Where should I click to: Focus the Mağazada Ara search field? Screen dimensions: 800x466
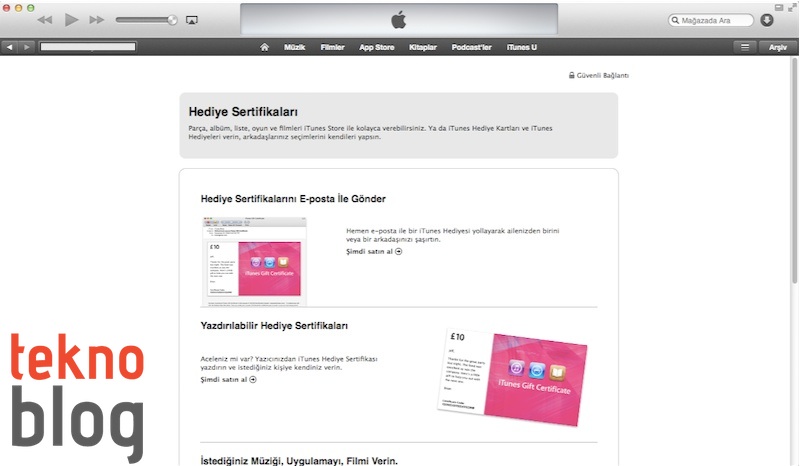coord(711,20)
